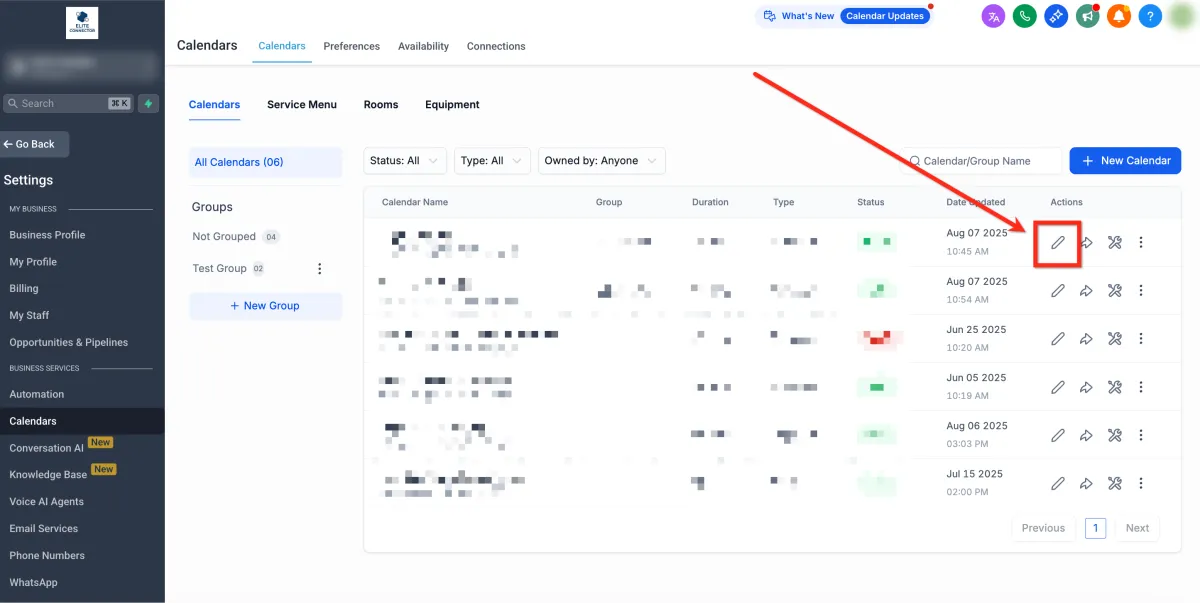Image resolution: width=1200 pixels, height=603 pixels.
Task: Edit the calendar updated Aug 06 2025
Action: 1057,435
